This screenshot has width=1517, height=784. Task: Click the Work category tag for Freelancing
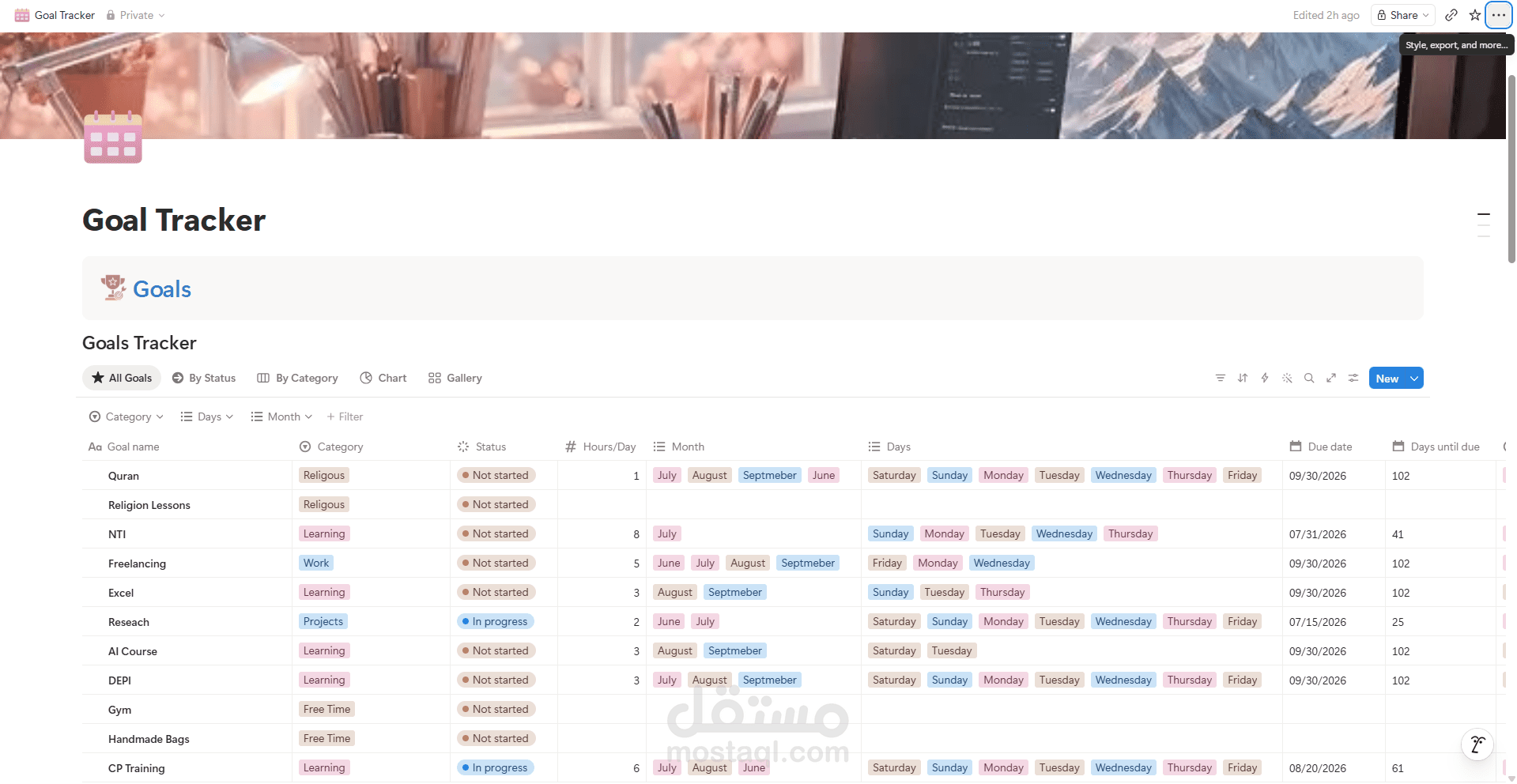click(x=316, y=563)
